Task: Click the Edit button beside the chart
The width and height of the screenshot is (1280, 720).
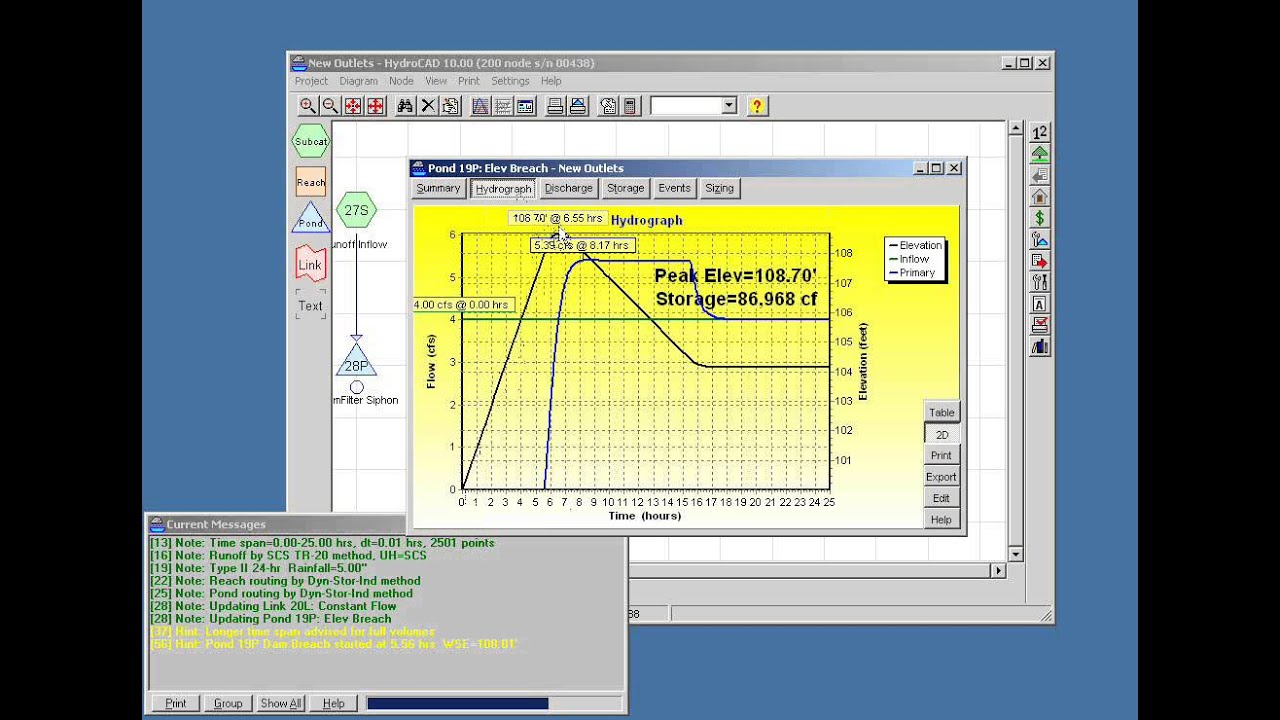Action: tap(942, 498)
